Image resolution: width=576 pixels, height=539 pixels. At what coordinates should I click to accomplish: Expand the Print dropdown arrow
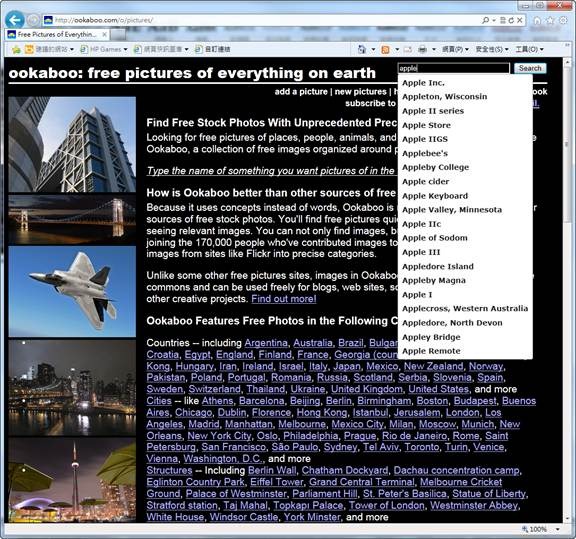coord(434,49)
